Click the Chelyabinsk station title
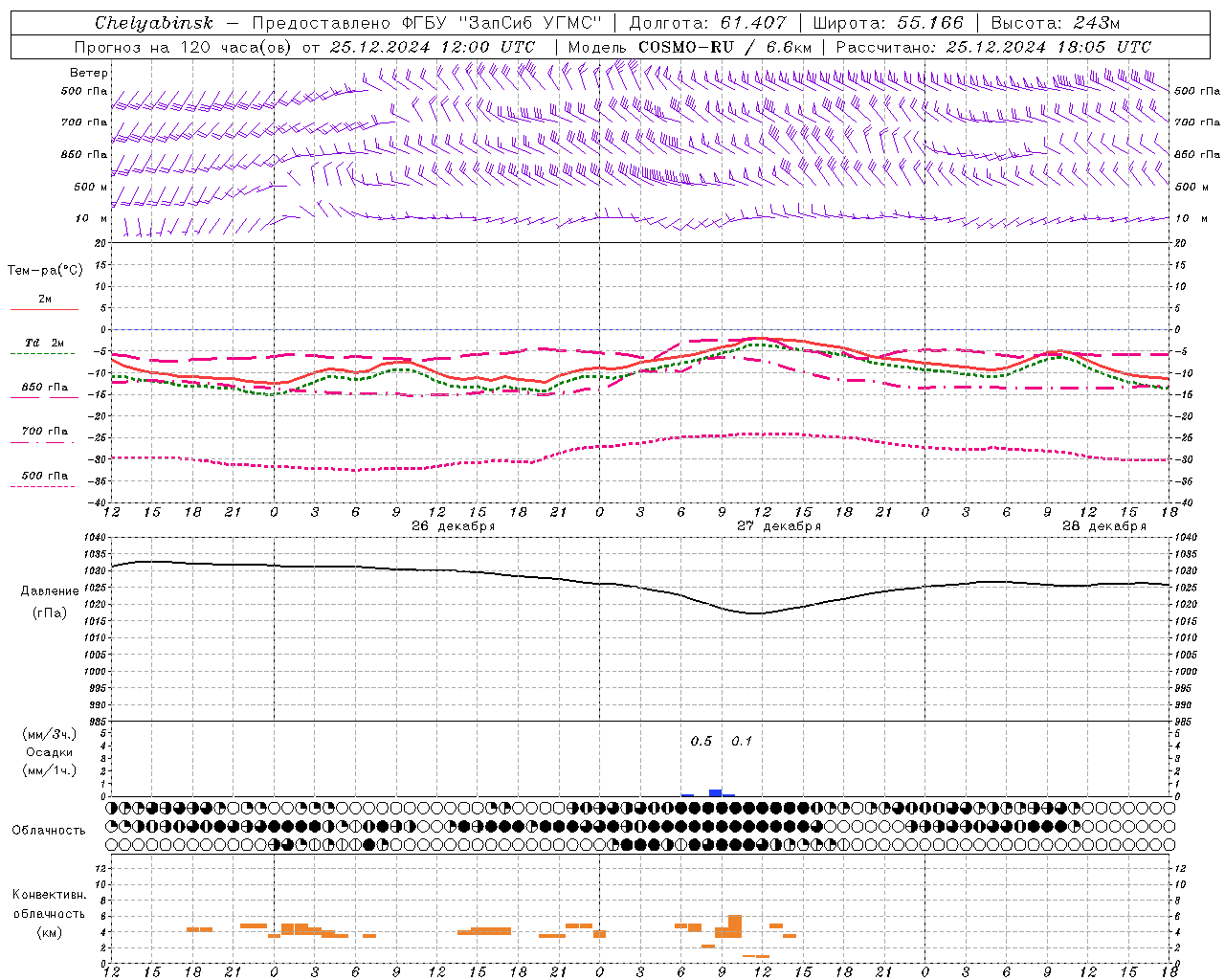The height and width of the screenshot is (980, 1225). click(x=154, y=23)
